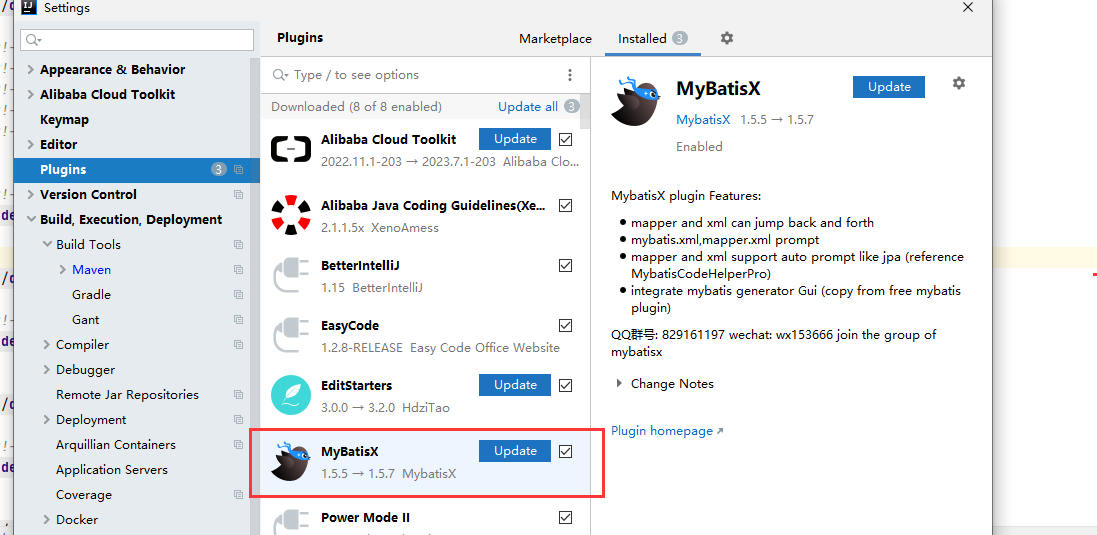
Task: Click the Alibaba Java Coding Guidelines plugin icon
Action: pyautogui.click(x=291, y=215)
